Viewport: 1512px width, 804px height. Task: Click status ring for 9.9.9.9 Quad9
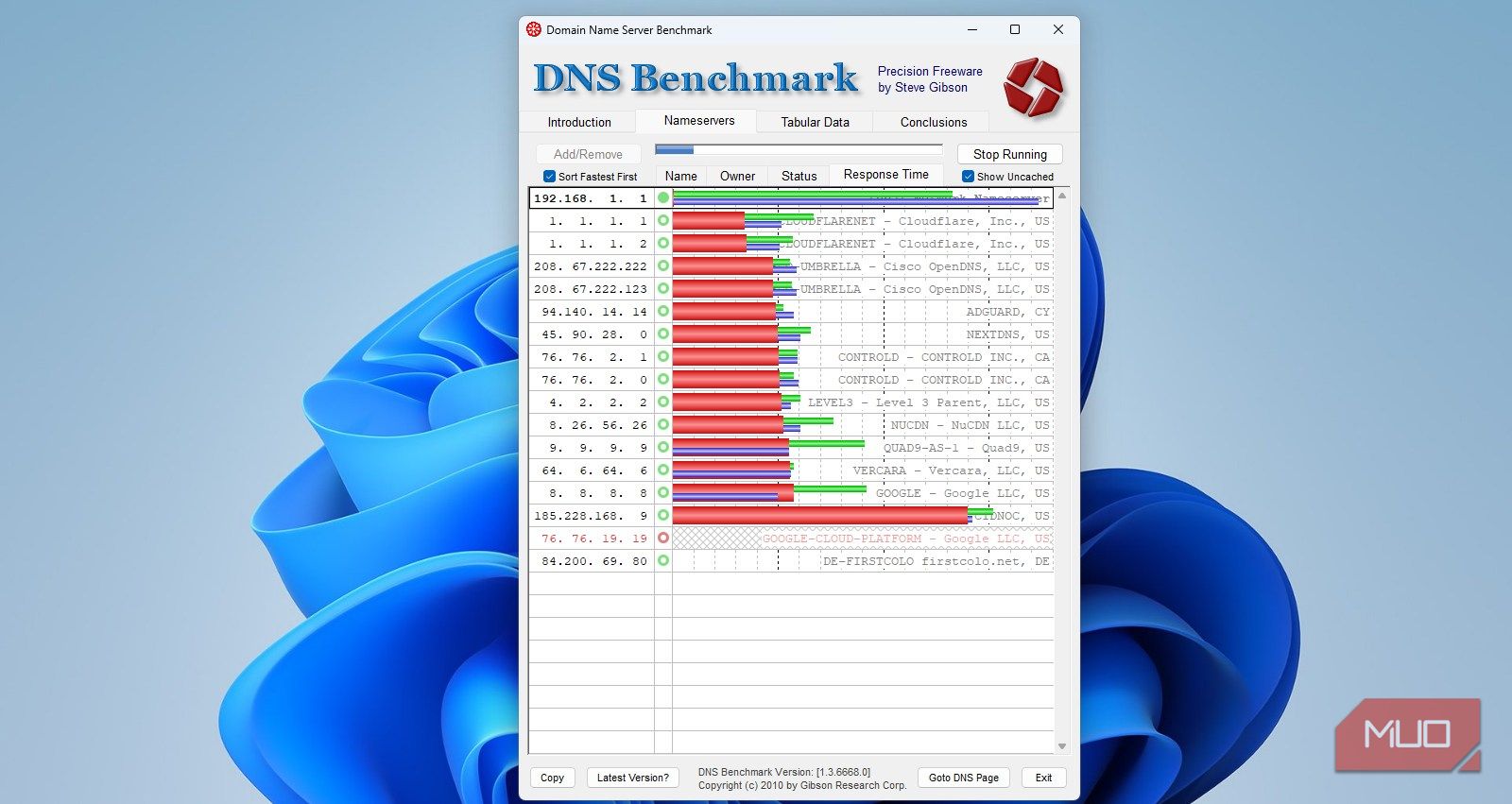663,447
